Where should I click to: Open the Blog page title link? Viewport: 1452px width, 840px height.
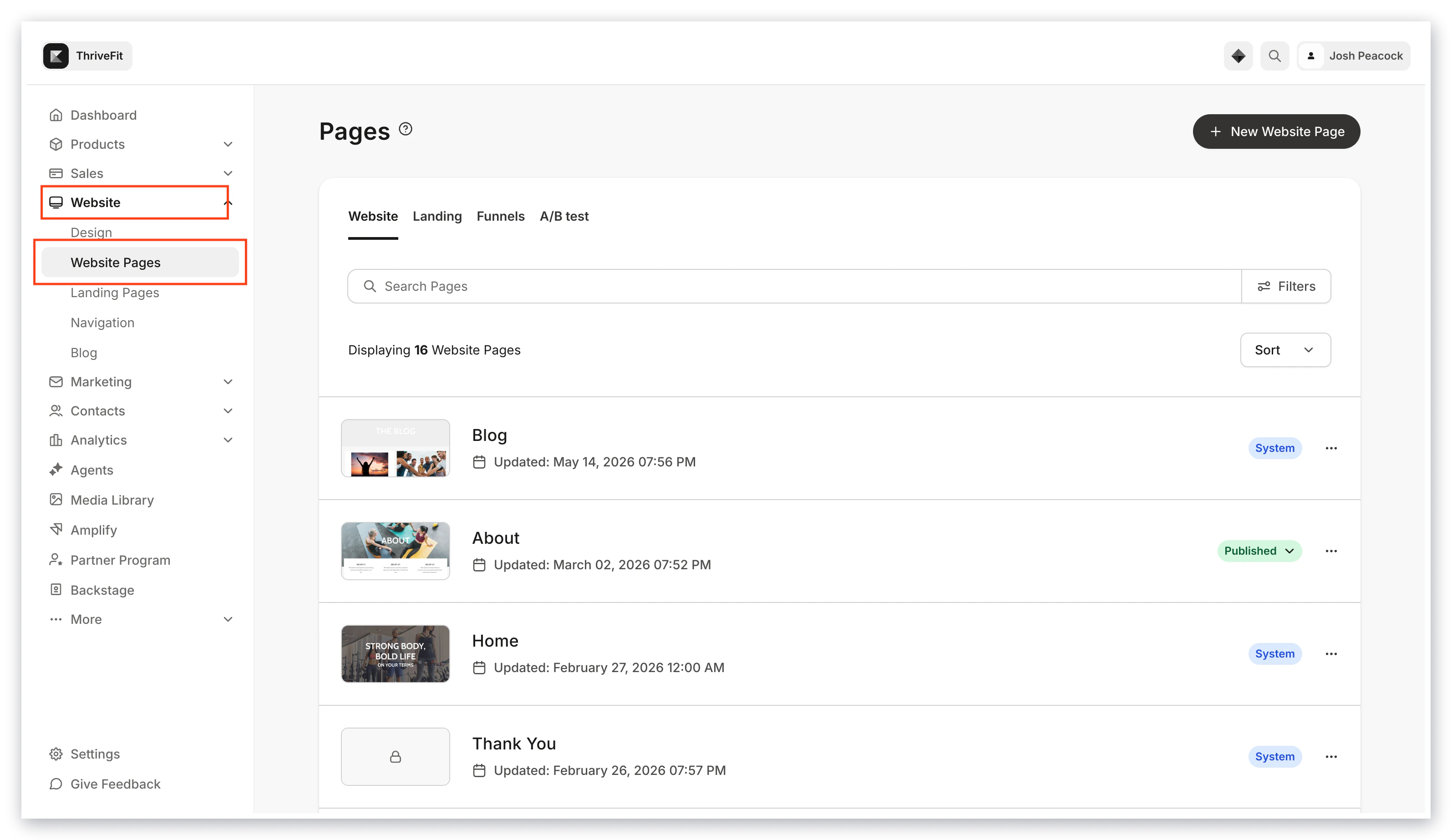(x=489, y=435)
